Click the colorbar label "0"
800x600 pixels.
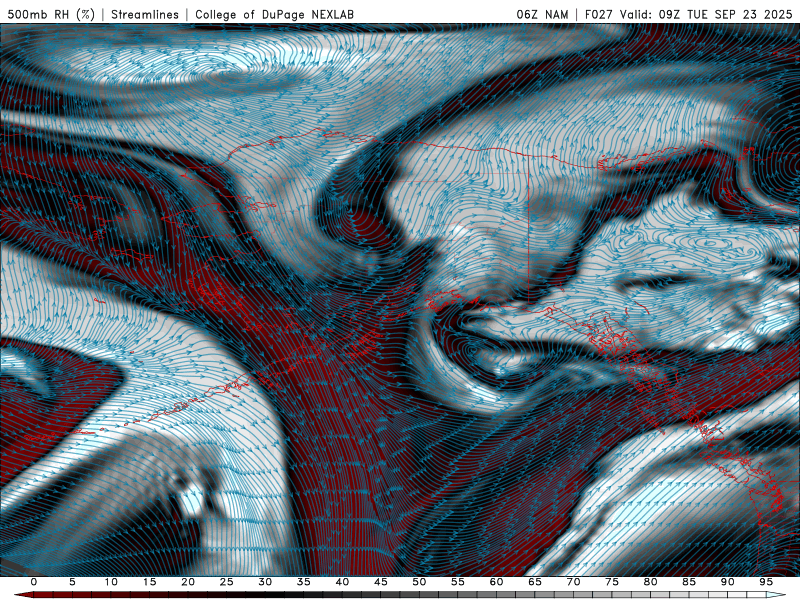pos(34,582)
